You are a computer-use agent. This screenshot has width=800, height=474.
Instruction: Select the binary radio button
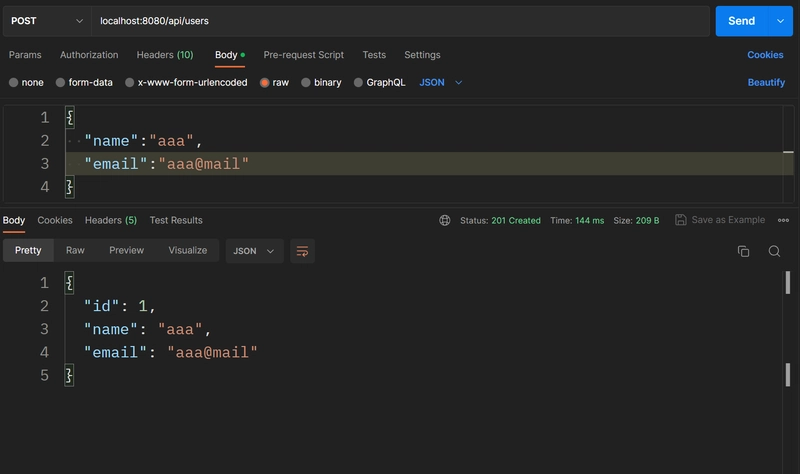point(306,83)
